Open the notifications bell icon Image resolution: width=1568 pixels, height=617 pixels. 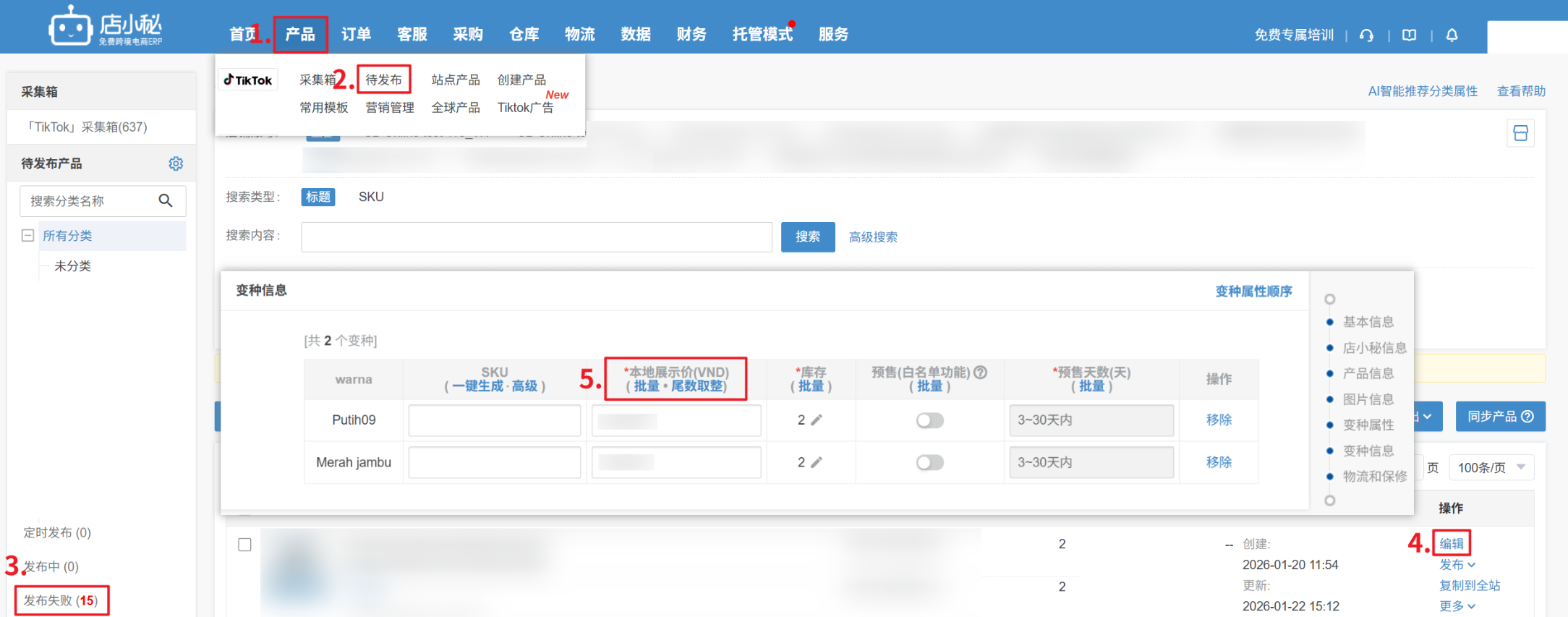(1452, 35)
